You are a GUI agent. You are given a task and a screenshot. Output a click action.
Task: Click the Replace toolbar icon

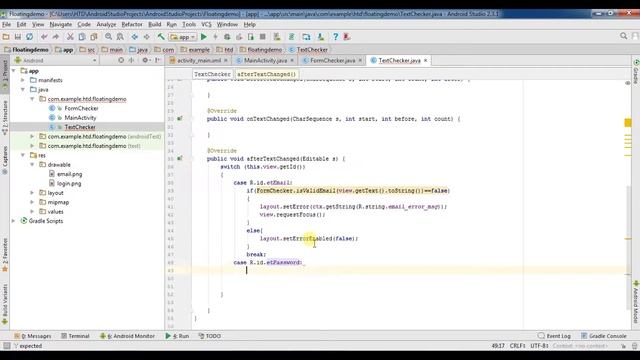pos(120,37)
